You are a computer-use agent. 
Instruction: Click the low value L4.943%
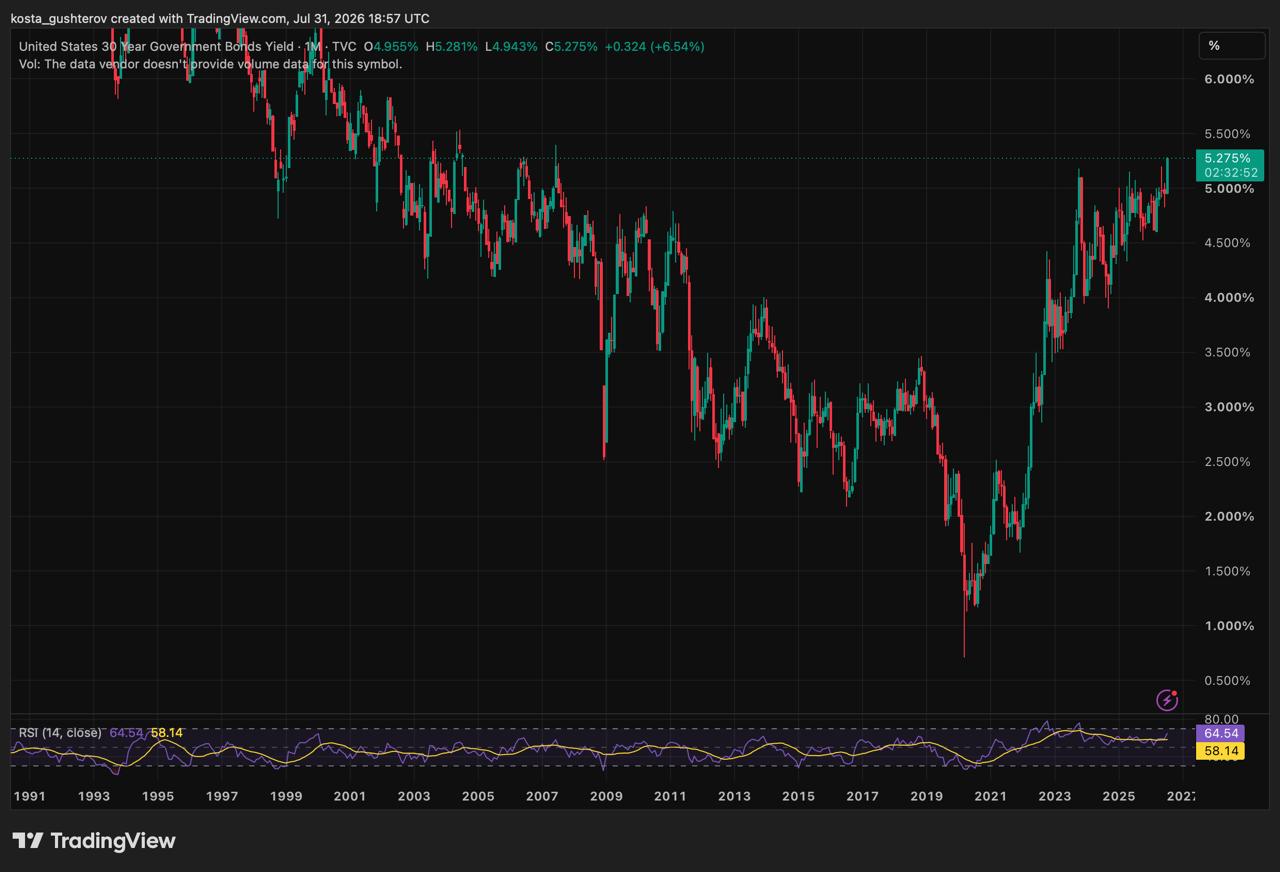click(x=512, y=46)
